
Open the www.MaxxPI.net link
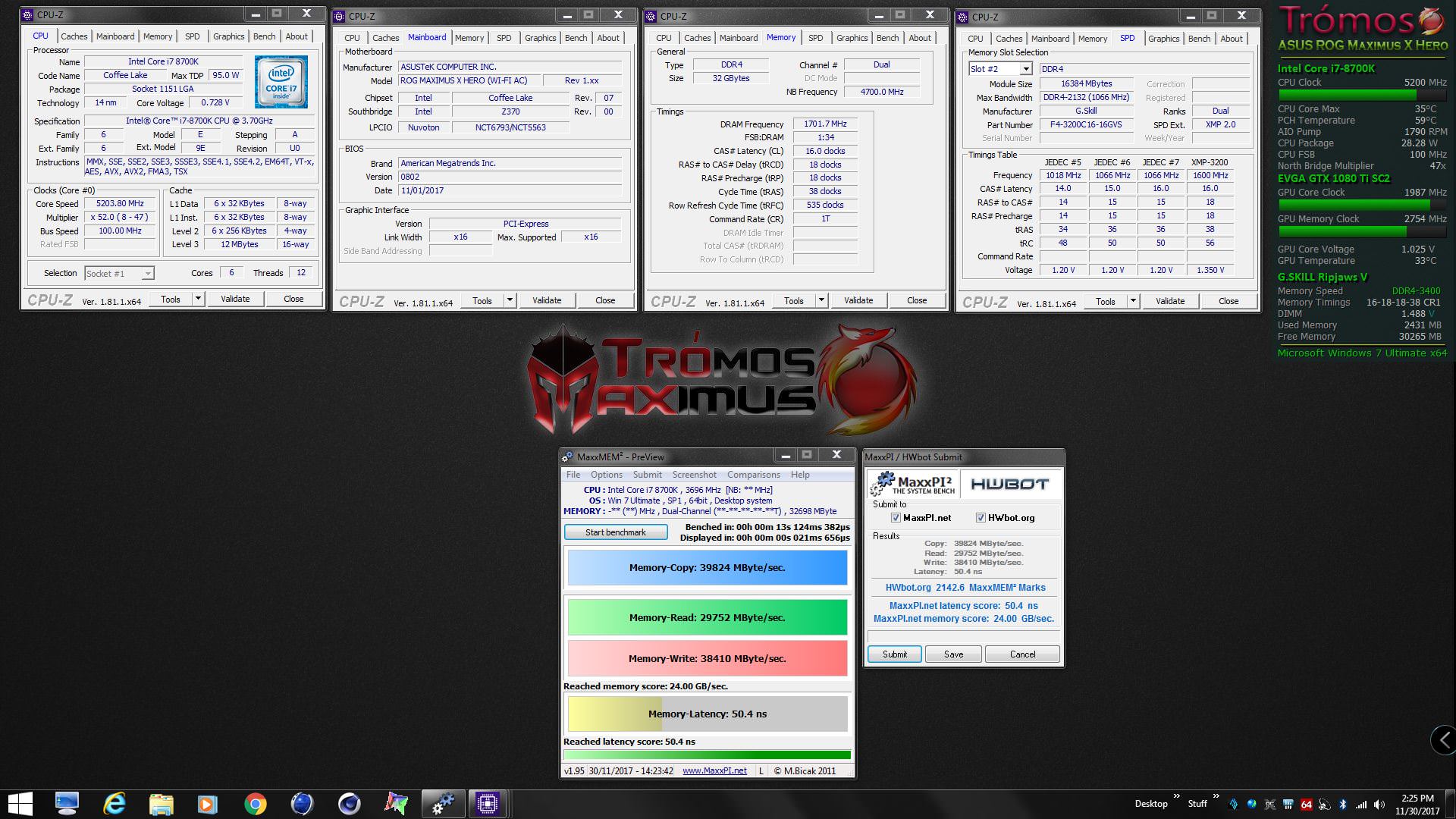[714, 770]
